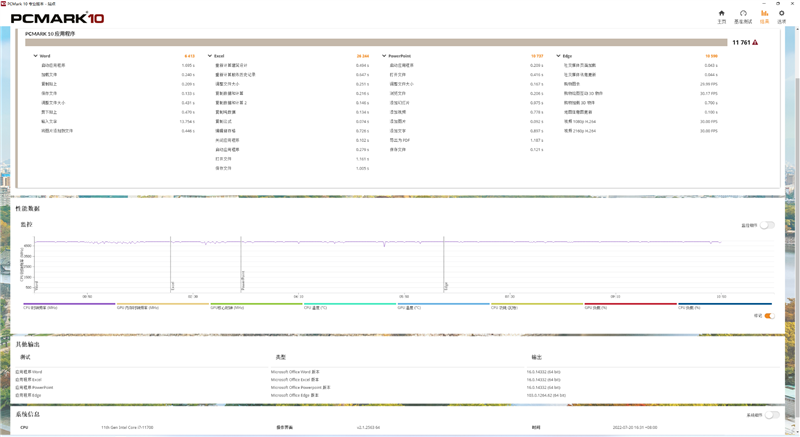This screenshot has height=437, width=800.
Task: Click the PowerPoint score value
Action: point(537,56)
